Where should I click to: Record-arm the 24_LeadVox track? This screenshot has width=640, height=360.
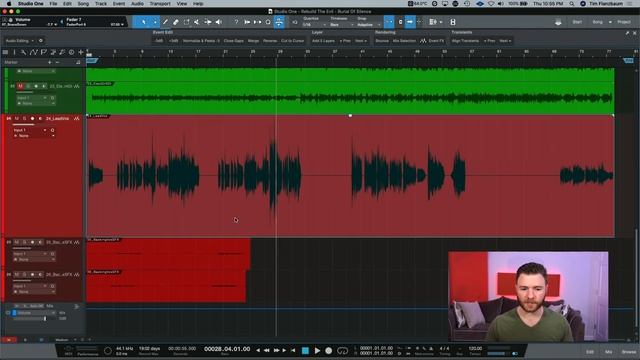[x=32, y=118]
